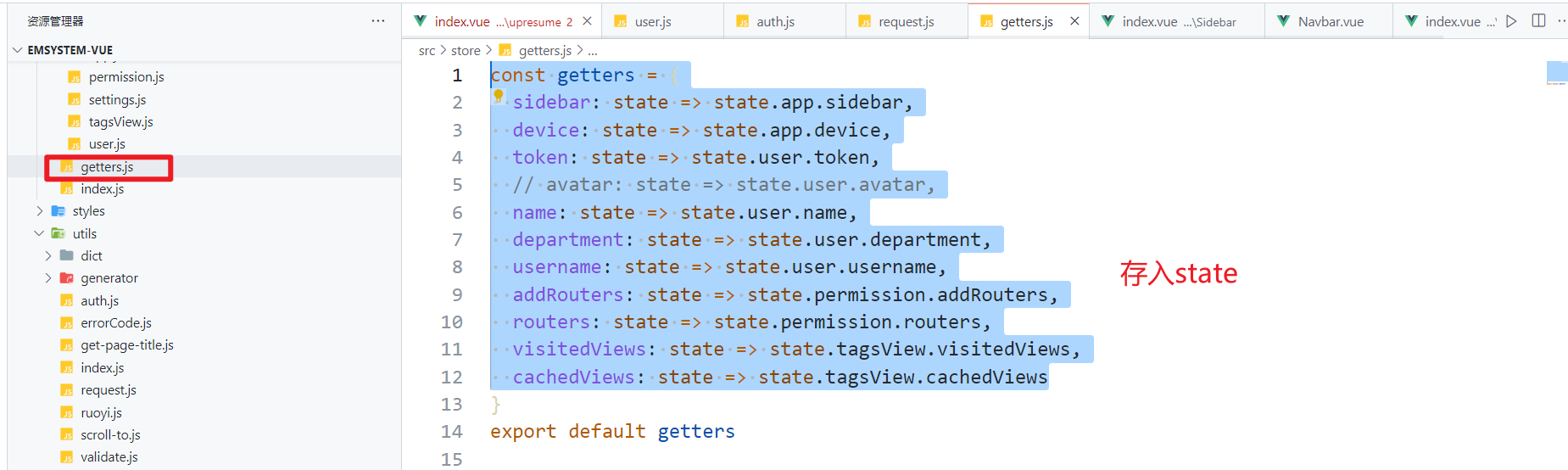Open the Navbar.vue tab
The height and width of the screenshot is (470, 1568).
point(1330,22)
